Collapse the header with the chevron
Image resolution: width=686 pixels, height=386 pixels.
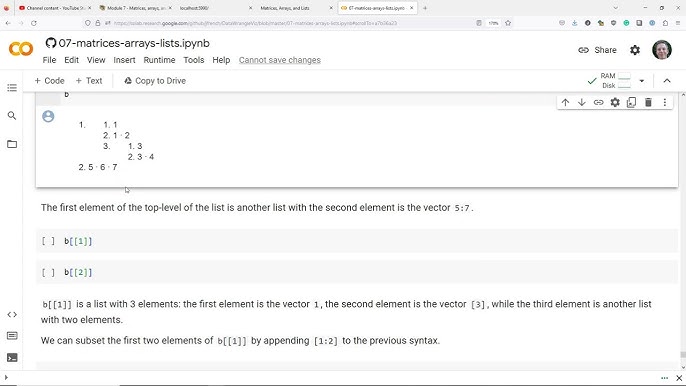click(x=667, y=81)
